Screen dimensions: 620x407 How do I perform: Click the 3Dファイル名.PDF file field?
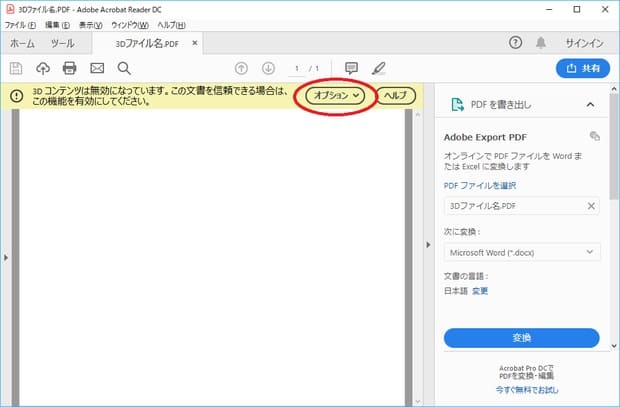tap(522, 206)
